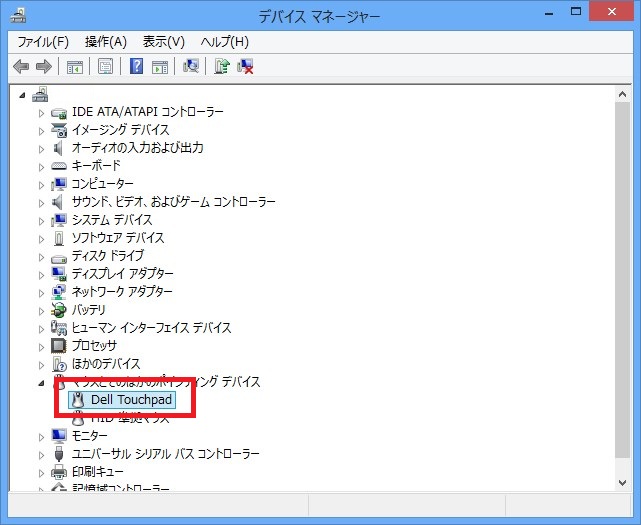
Task: Click the root computer node icon
Action: pyautogui.click(x=40, y=94)
